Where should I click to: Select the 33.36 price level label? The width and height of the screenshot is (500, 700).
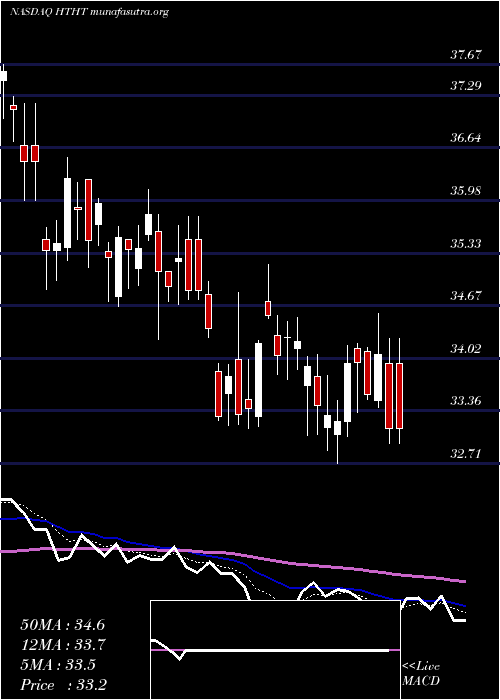tap(465, 401)
